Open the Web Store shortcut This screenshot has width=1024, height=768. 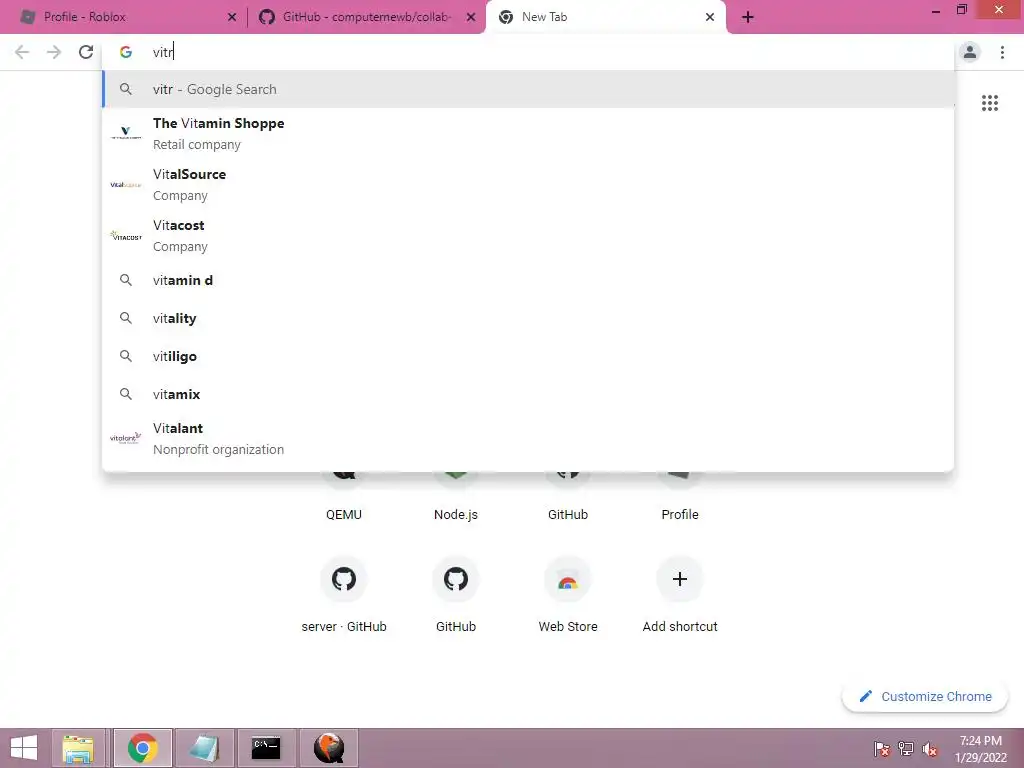pos(568,596)
